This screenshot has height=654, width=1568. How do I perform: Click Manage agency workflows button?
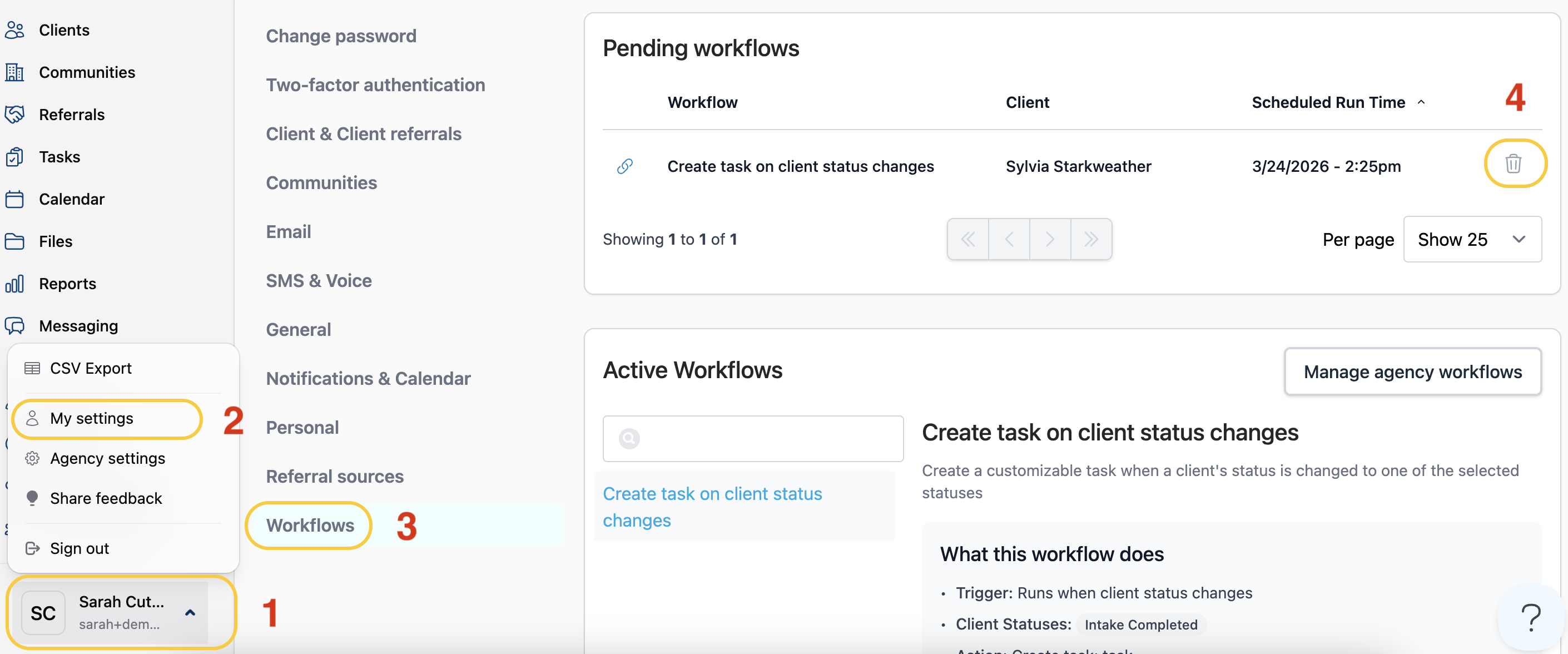click(1412, 371)
